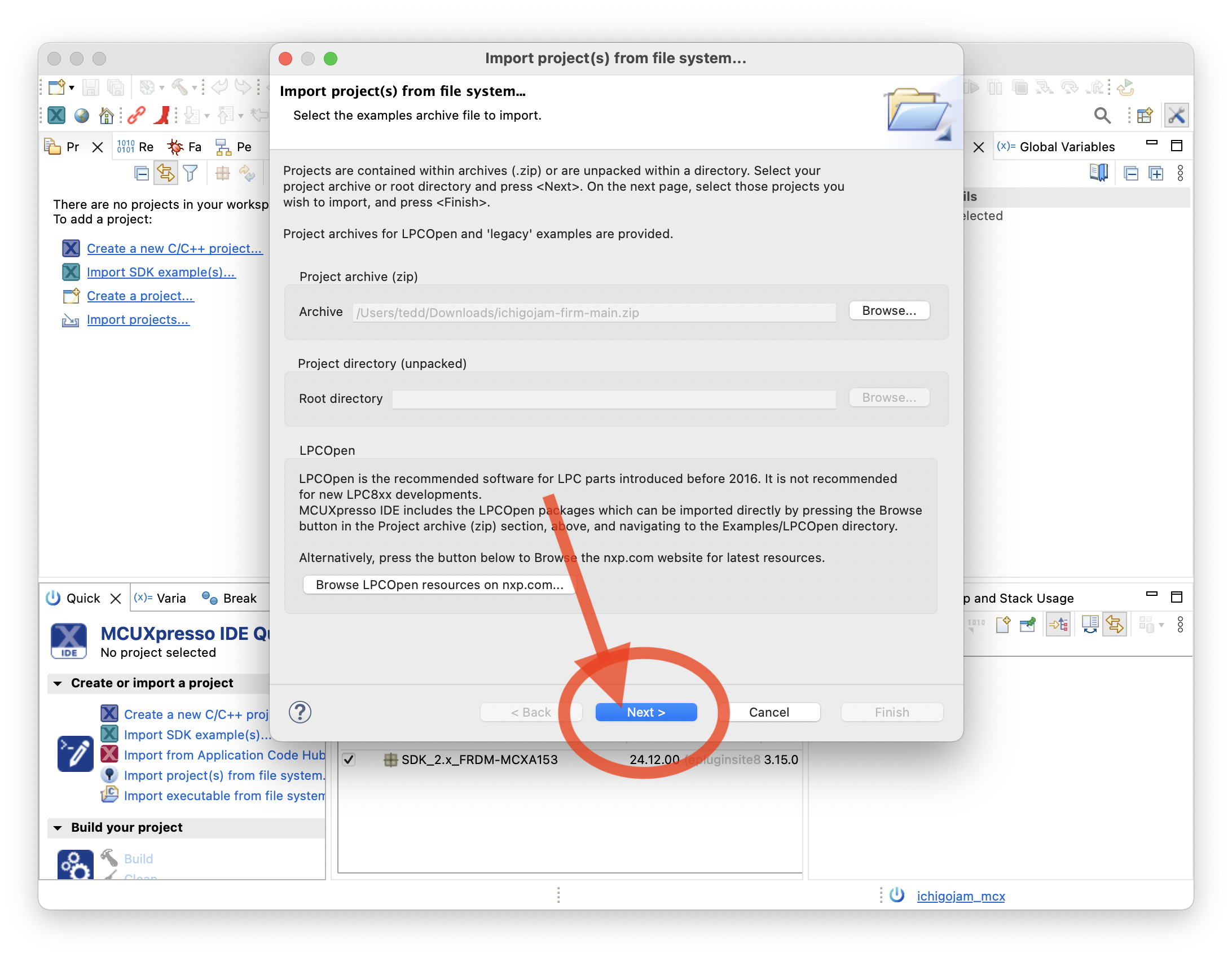
Task: Collapse the Build your project section
Action: 58,828
